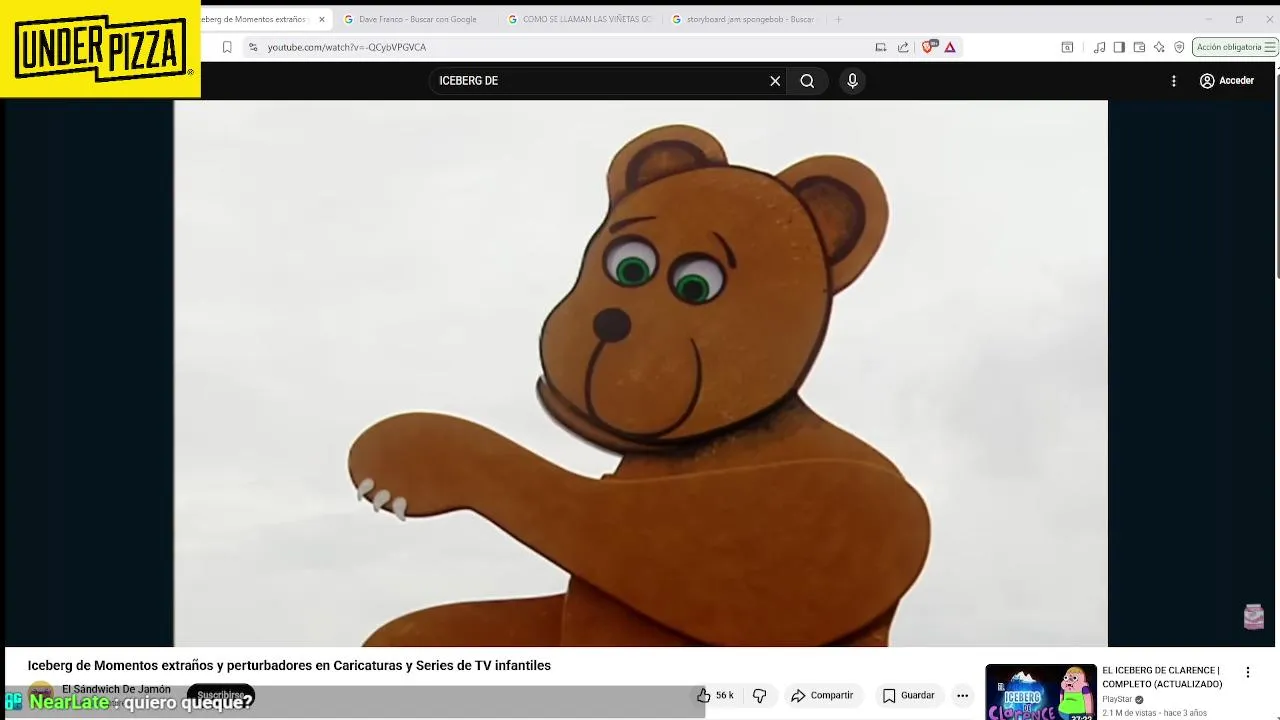Open options for the Clarence iceberg suggestion
The height and width of the screenshot is (720, 1280).
[x=1247, y=672]
